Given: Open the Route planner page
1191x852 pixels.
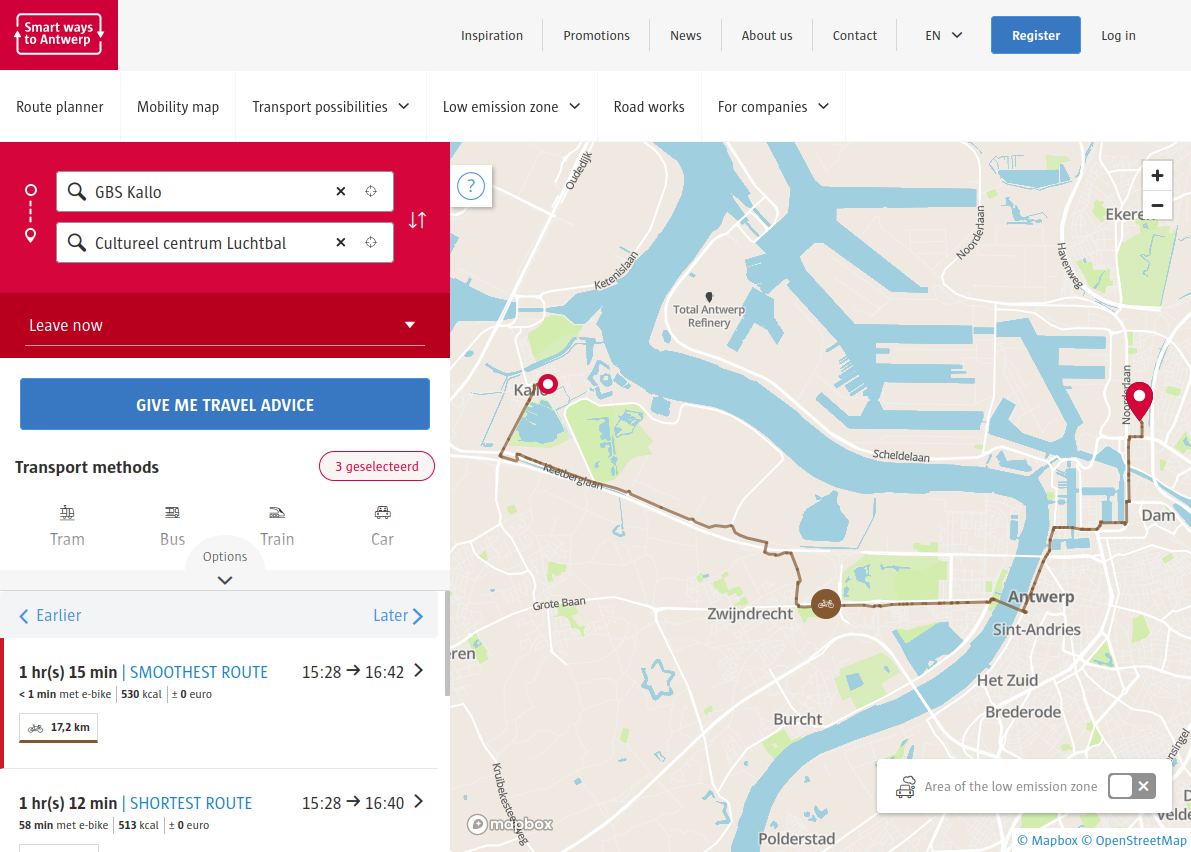Looking at the screenshot, I should pyautogui.click(x=60, y=106).
